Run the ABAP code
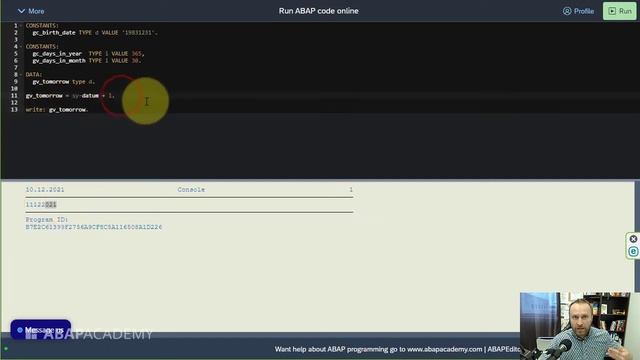This screenshot has height=360, width=640. (x=620, y=11)
